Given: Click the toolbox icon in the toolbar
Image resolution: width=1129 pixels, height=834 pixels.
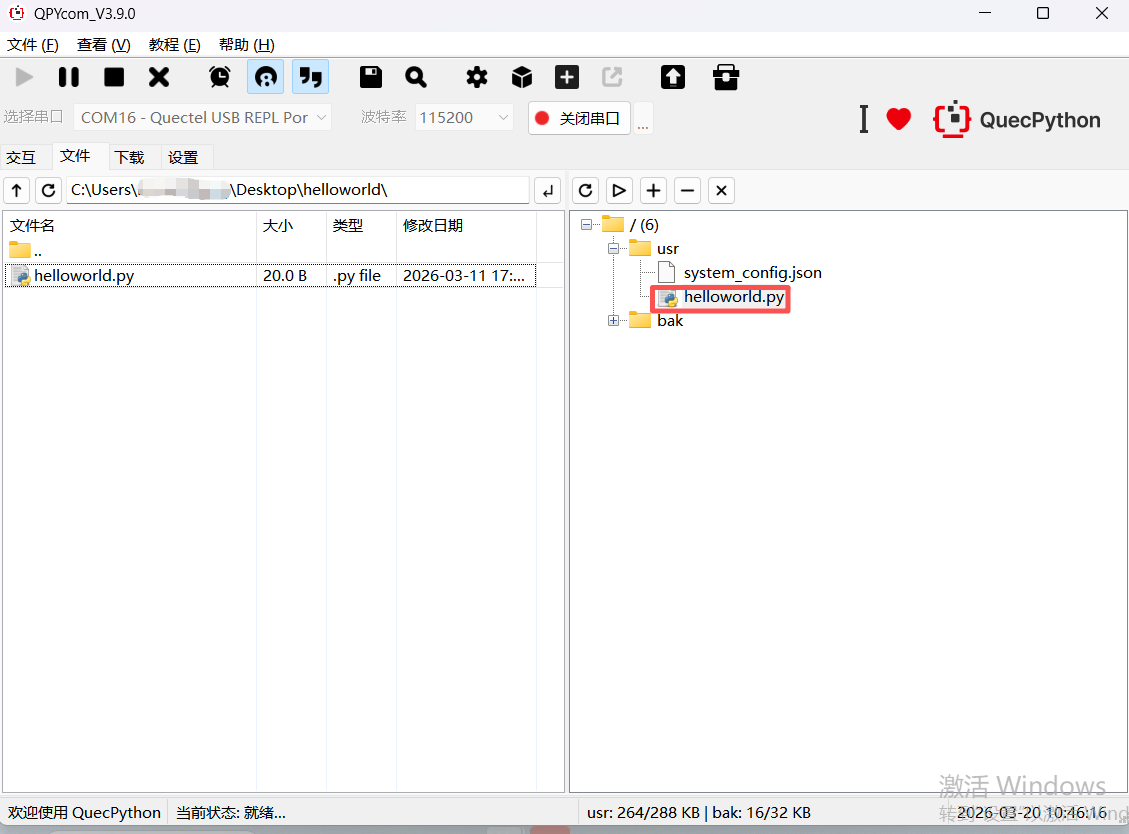Looking at the screenshot, I should tap(726, 77).
